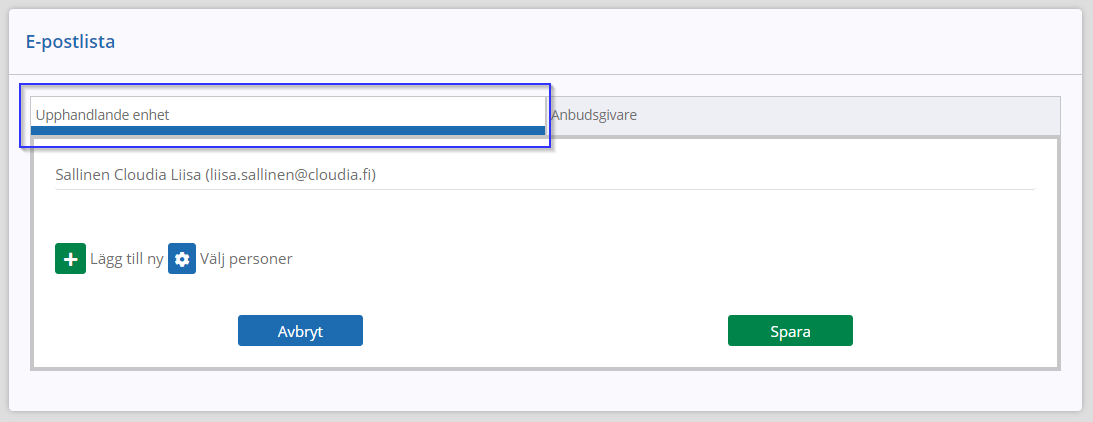Screen dimensions: 1093x422
Task: Add a new recipient via Lägg till ny
Action: click(109, 259)
